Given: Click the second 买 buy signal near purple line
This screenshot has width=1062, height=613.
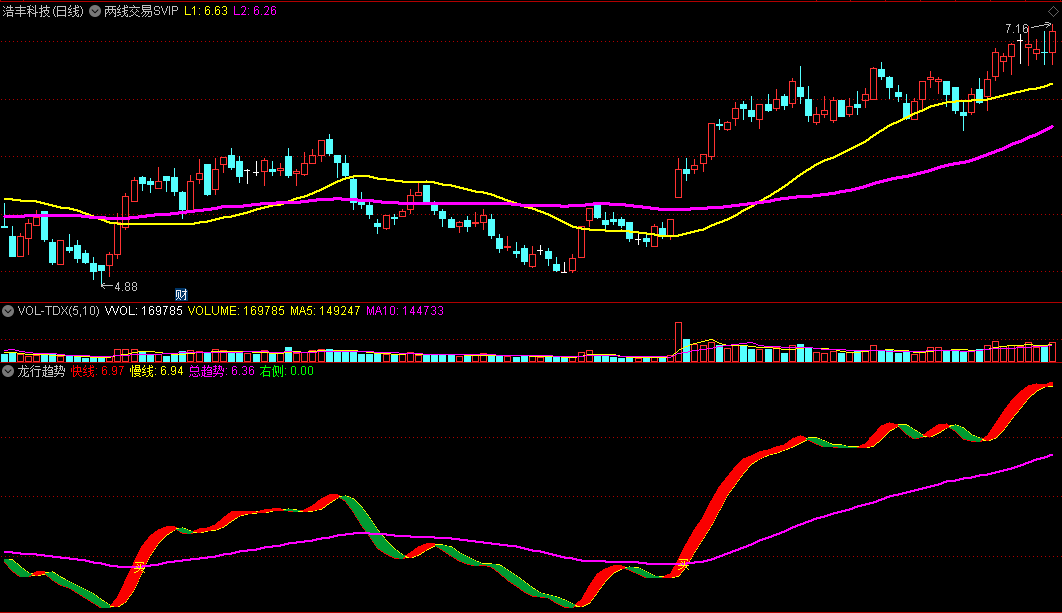Looking at the screenshot, I should click(683, 564).
